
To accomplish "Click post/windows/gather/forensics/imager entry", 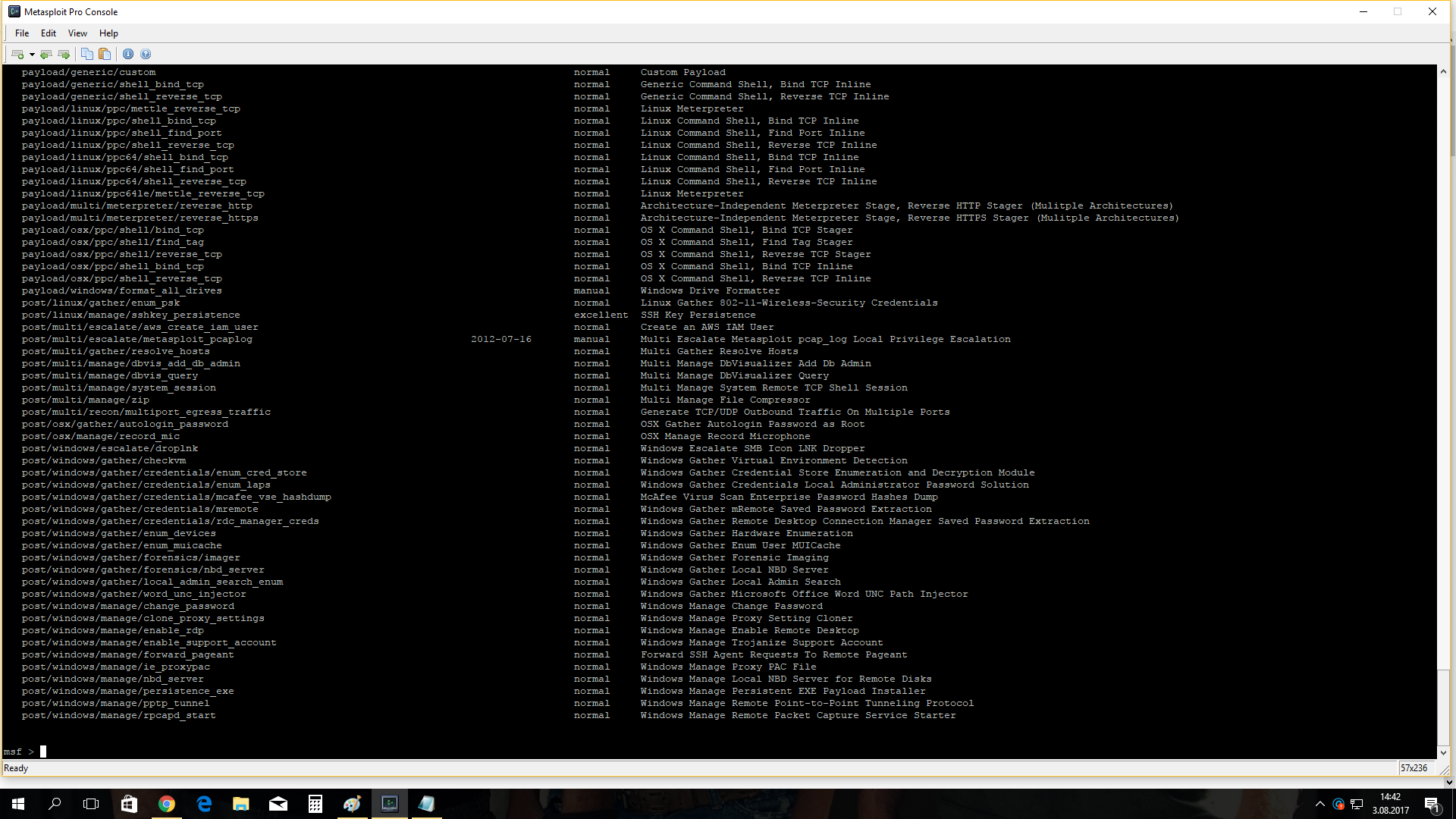I will point(131,558).
